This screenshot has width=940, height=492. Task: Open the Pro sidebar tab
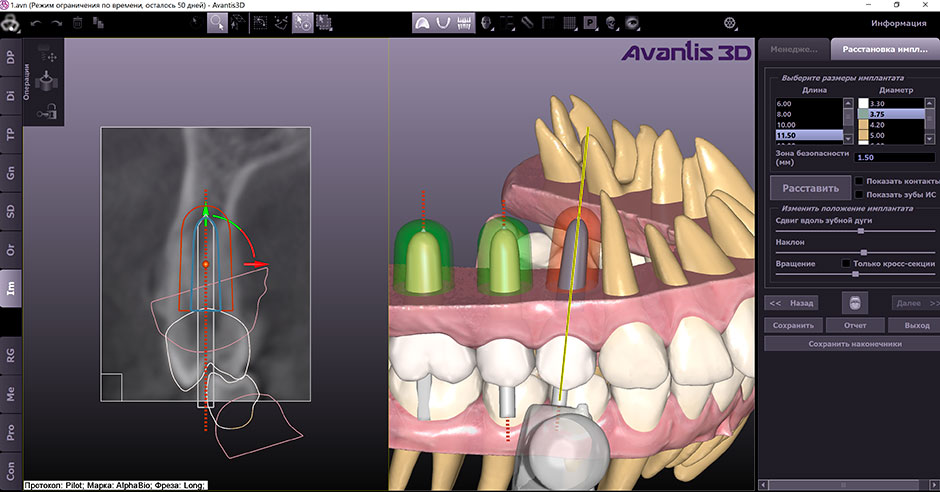(x=11, y=432)
